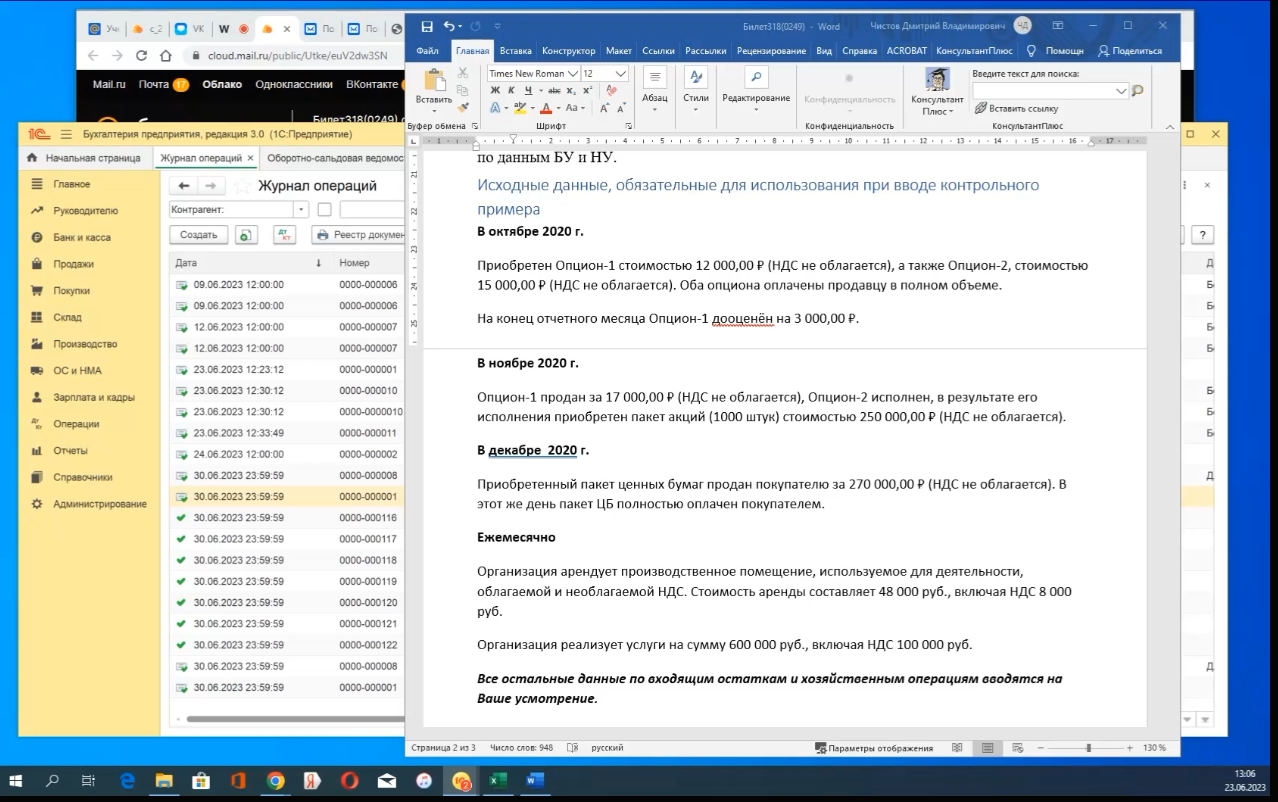This screenshot has height=802, width=1278.
Task: Click the Создать button in the journal
Action: click(x=199, y=235)
